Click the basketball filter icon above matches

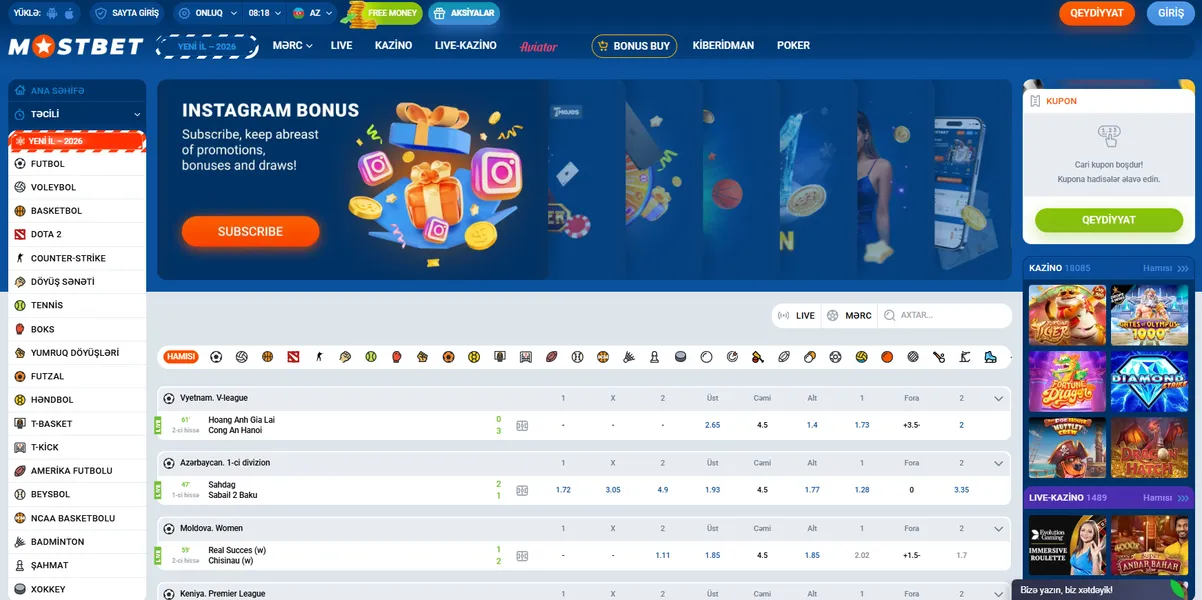[267, 356]
